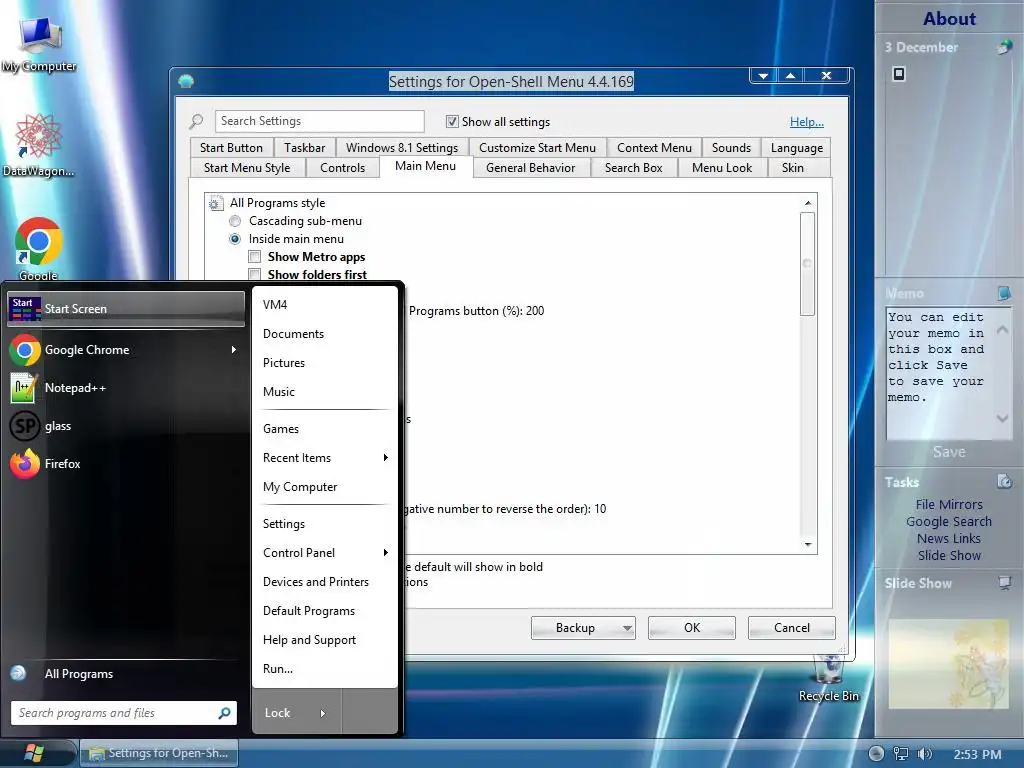Open Google Search link in Tasks
Image resolution: width=1024 pixels, height=768 pixels.
point(949,521)
